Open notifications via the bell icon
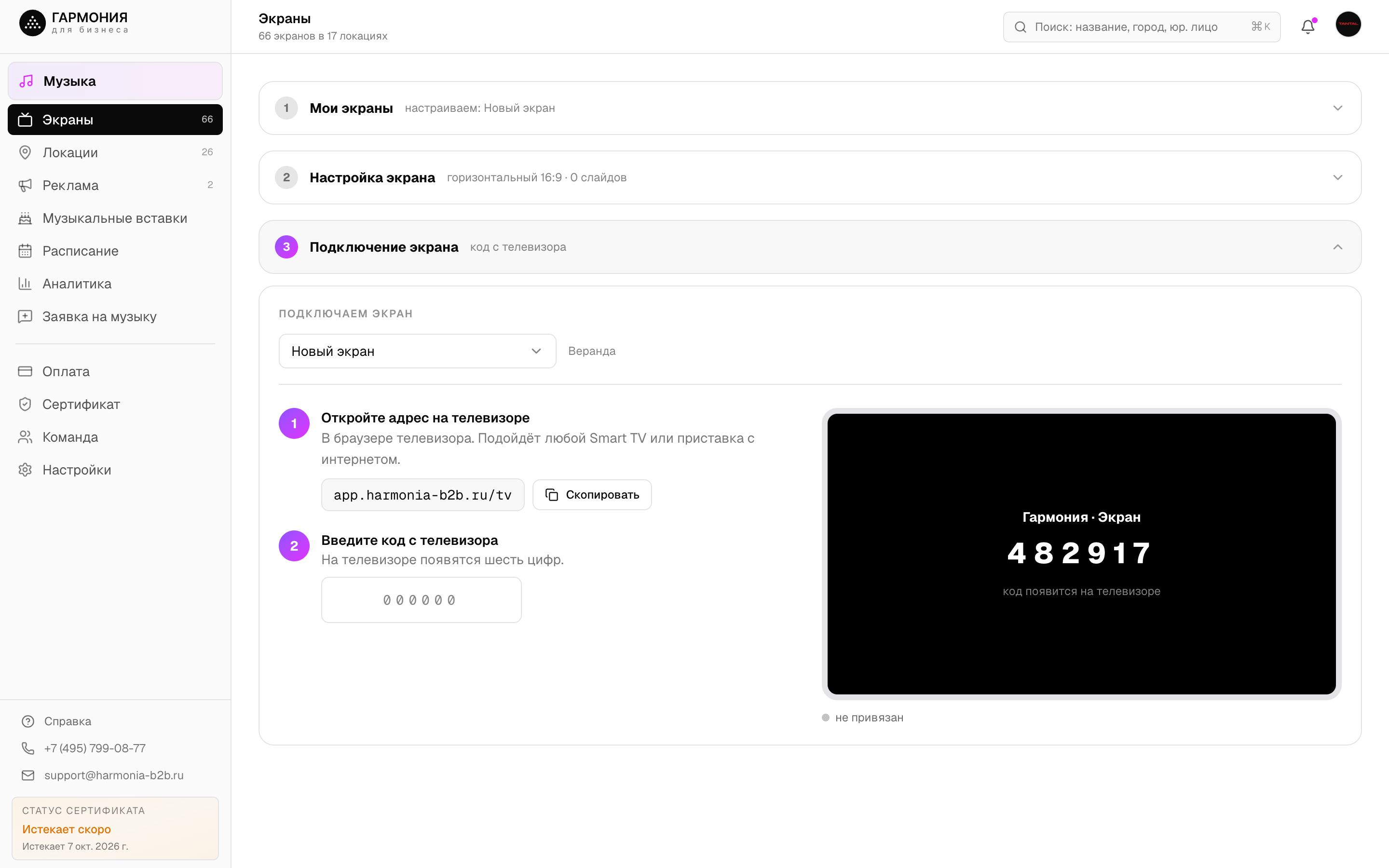This screenshot has height=868, width=1389. click(1307, 27)
